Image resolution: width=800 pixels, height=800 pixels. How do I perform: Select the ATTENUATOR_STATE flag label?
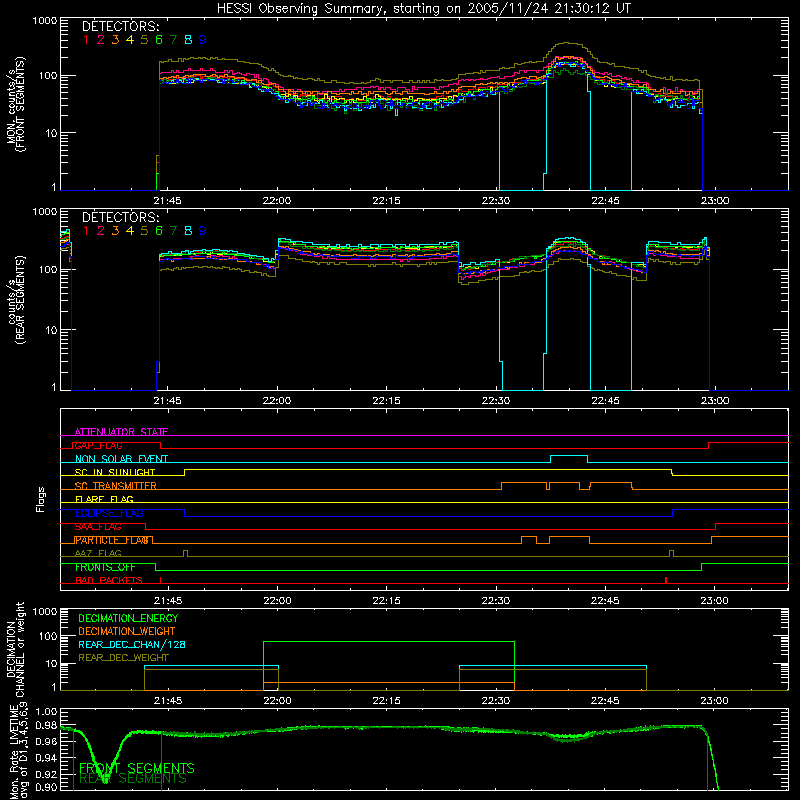[x=121, y=432]
